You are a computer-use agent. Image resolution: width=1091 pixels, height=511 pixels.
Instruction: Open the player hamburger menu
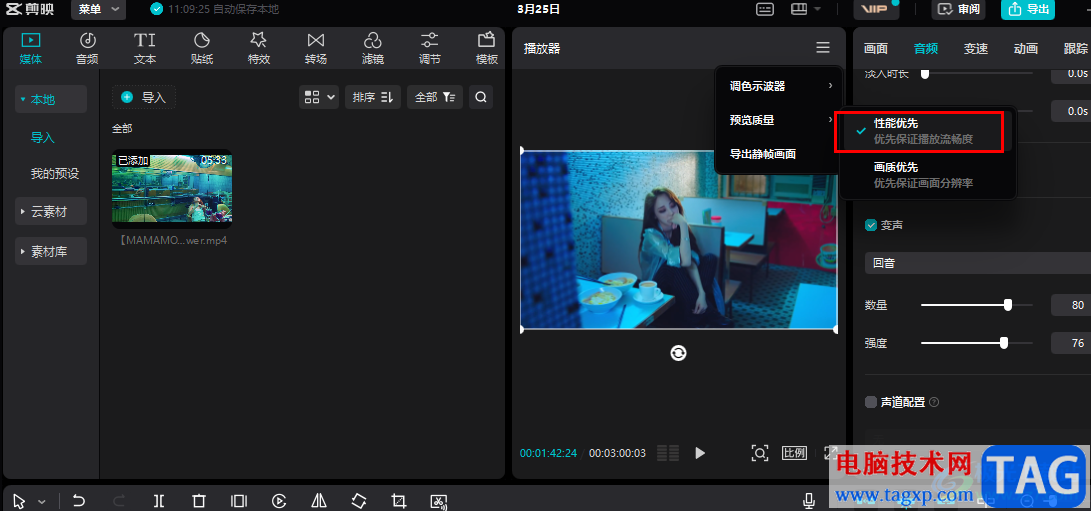pos(823,47)
